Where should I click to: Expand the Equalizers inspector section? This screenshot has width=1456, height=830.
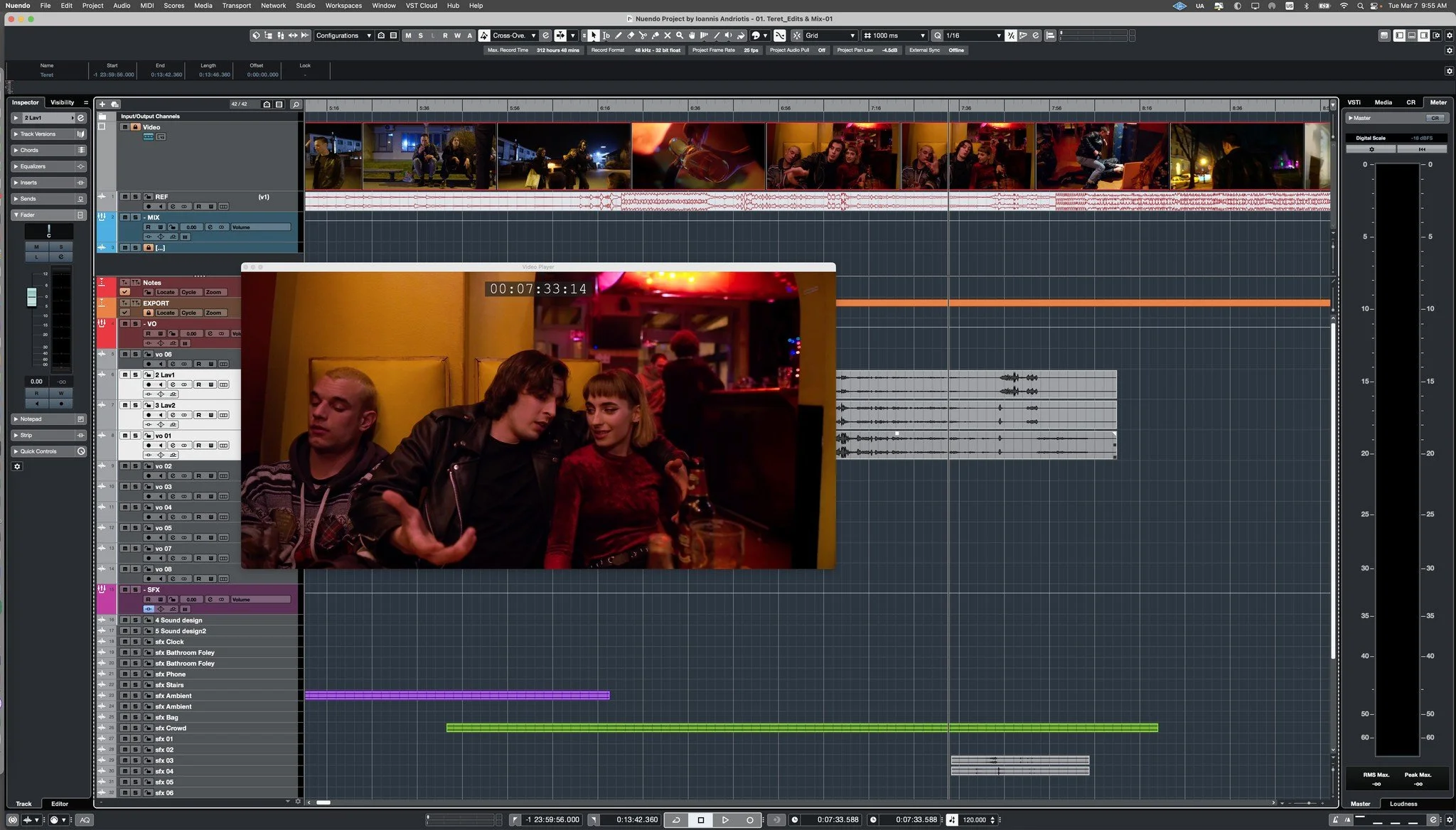[x=33, y=166]
